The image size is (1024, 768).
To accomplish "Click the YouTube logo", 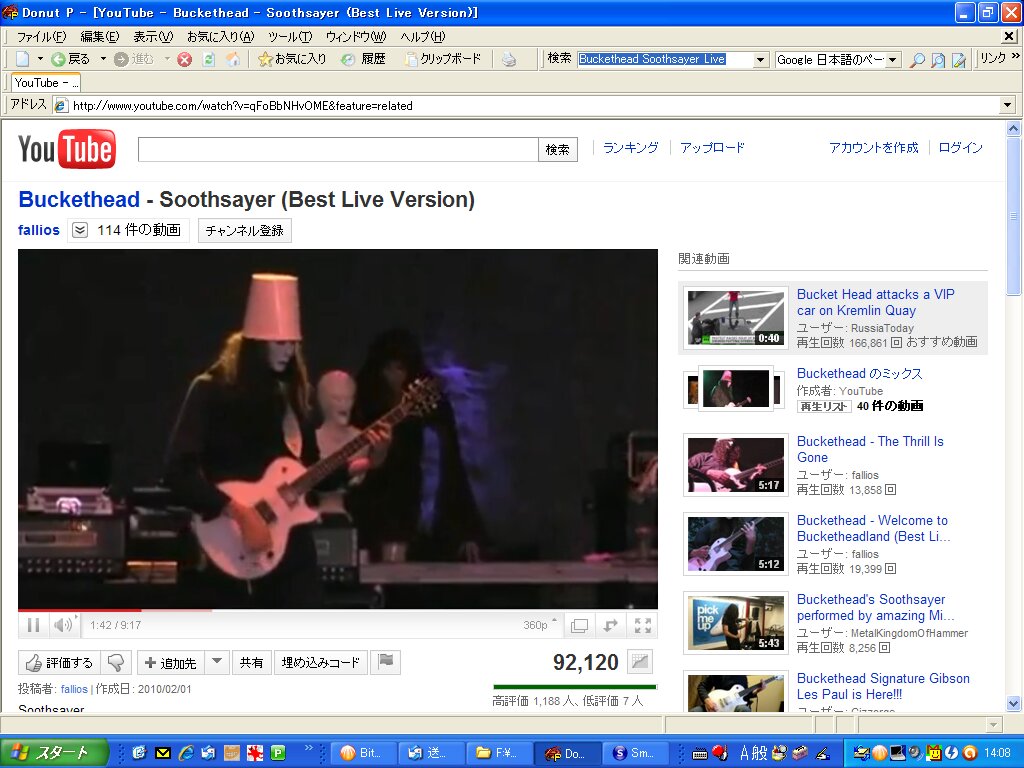I will point(67,149).
